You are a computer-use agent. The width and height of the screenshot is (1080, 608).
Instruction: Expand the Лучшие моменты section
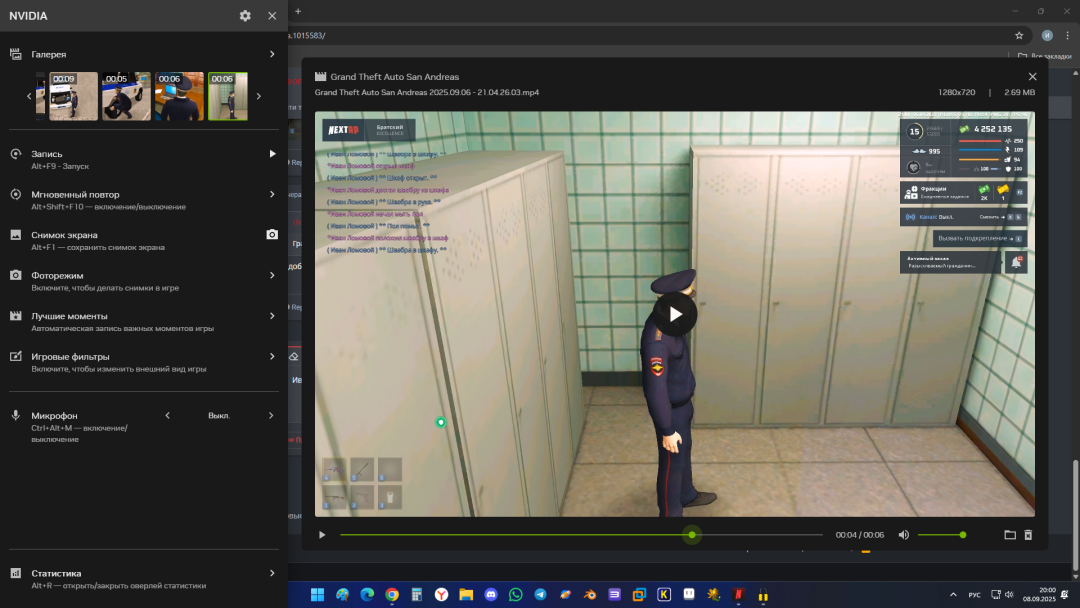[x=272, y=316]
